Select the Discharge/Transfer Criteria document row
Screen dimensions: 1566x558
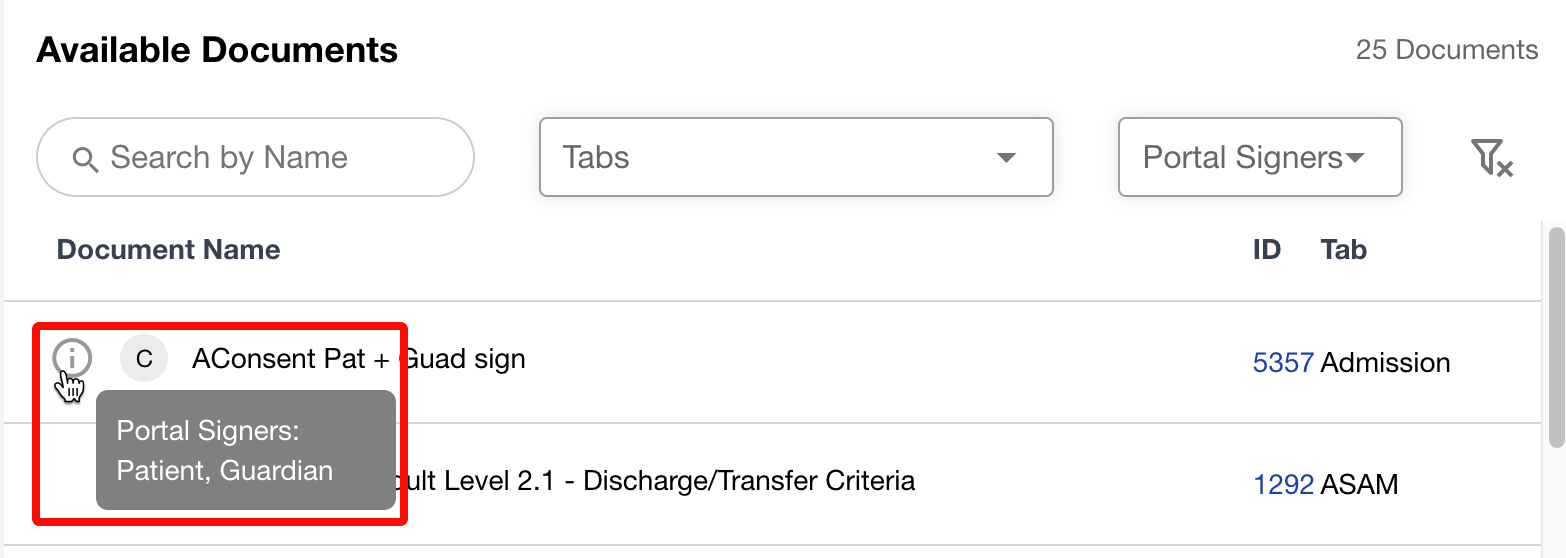(x=700, y=481)
